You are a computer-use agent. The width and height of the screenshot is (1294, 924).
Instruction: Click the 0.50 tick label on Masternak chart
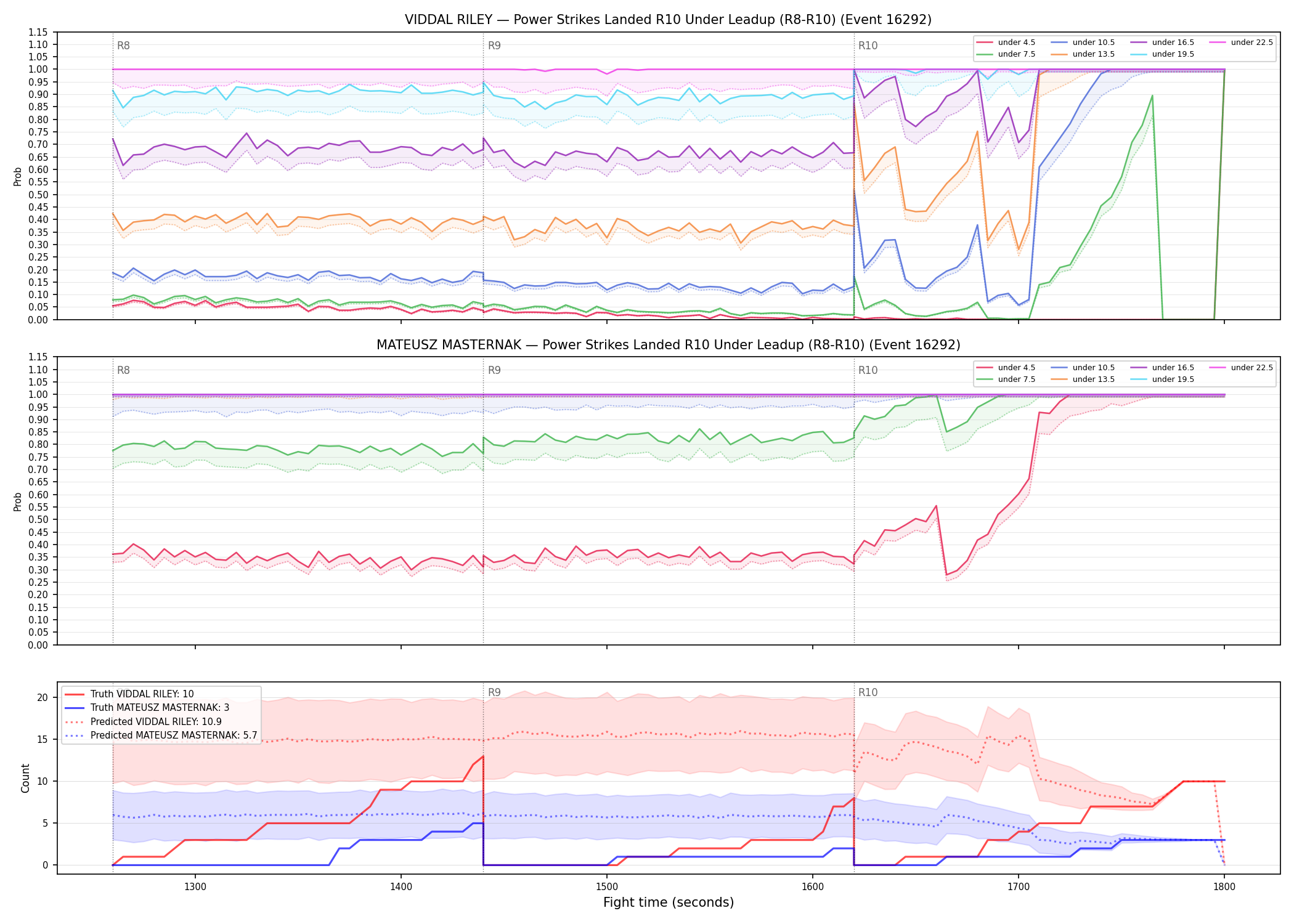38,520
